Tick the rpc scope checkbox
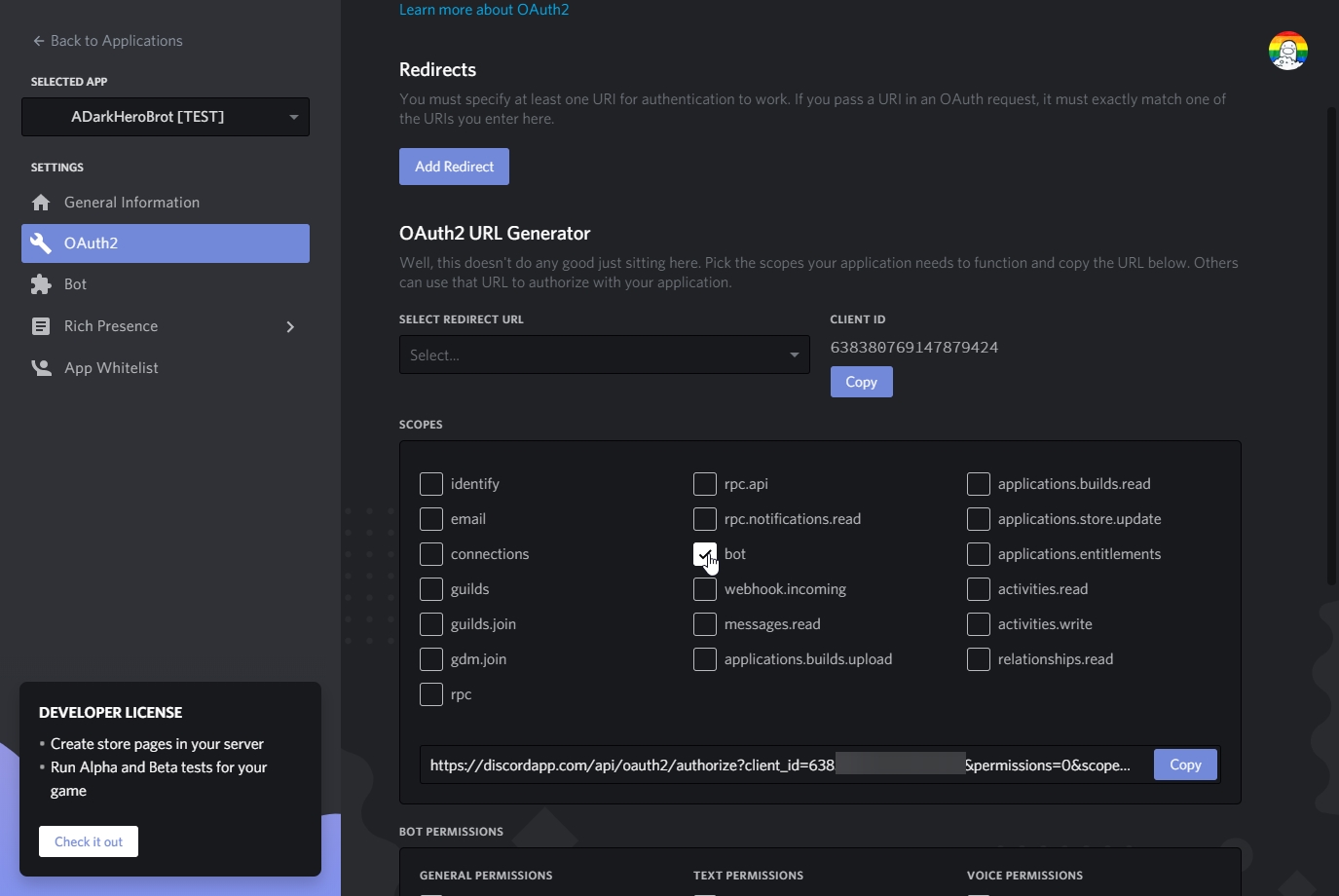1339x896 pixels. [x=431, y=694]
